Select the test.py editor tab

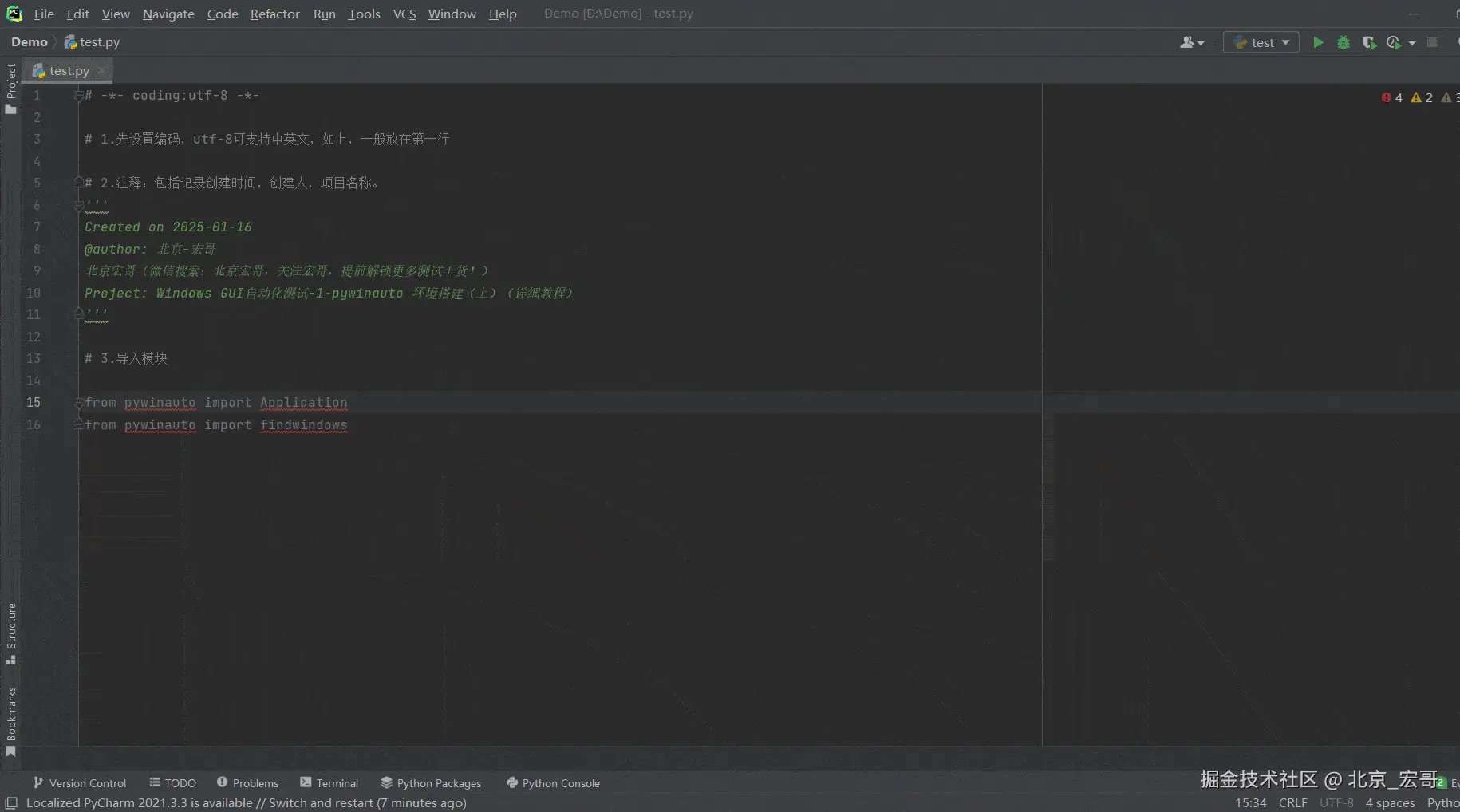tap(69, 70)
